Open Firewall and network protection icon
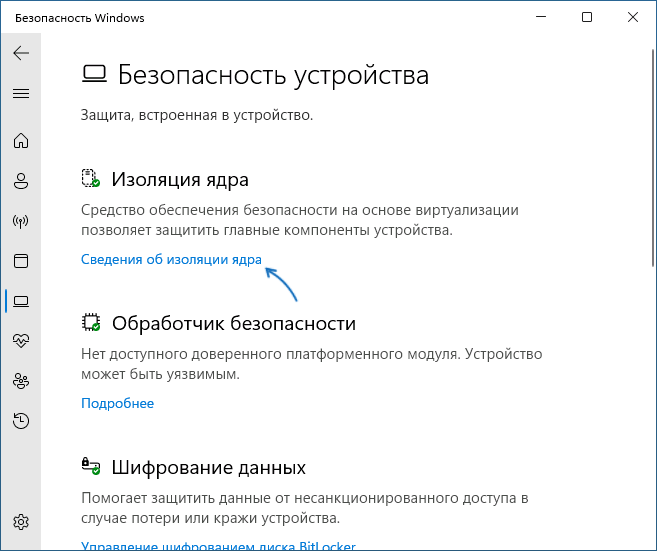Screen dimensions: 657x551 coord(21,221)
